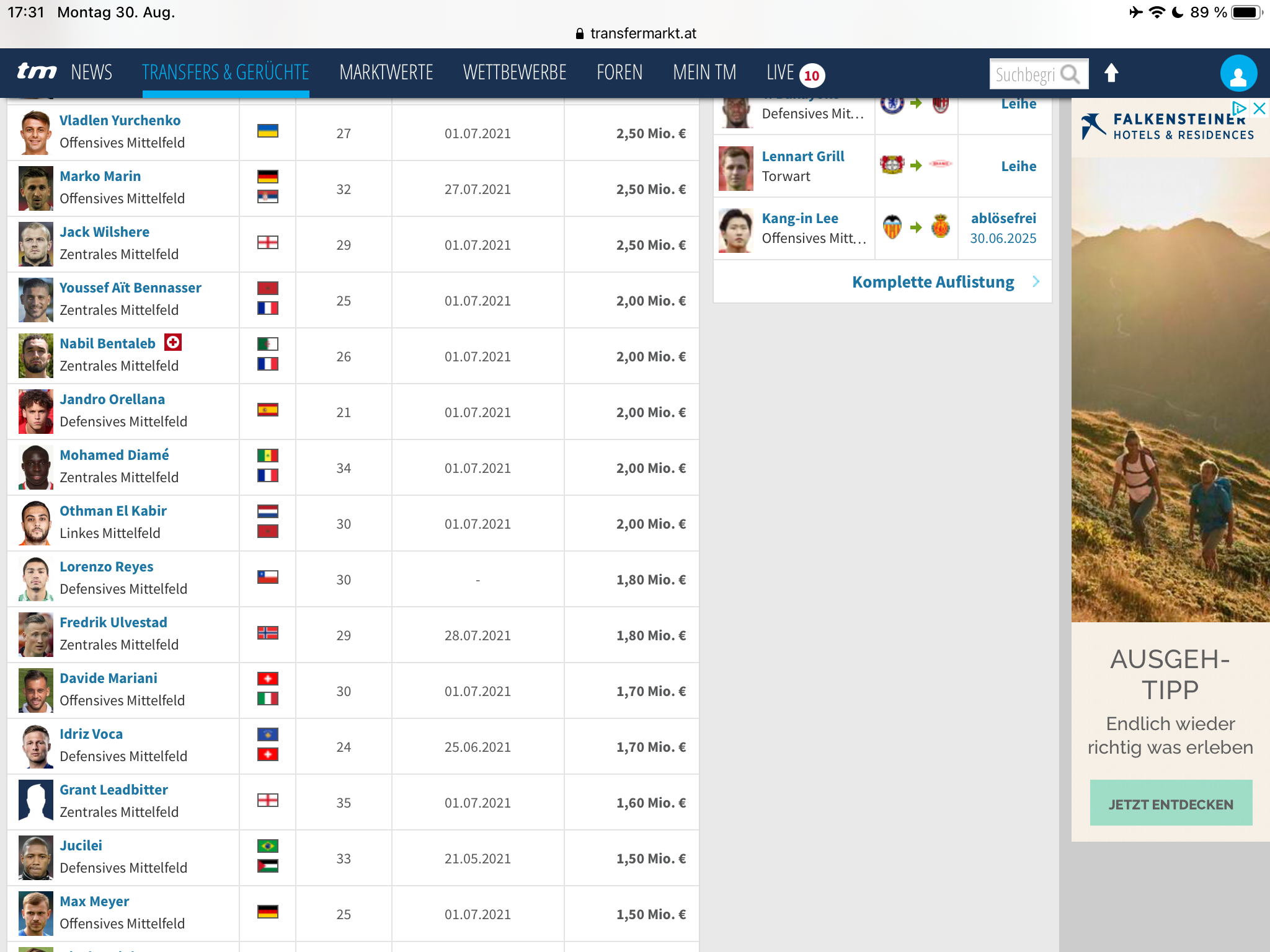Click the Transfermarkt tm logo
The image size is (1270, 952).
pos(37,72)
